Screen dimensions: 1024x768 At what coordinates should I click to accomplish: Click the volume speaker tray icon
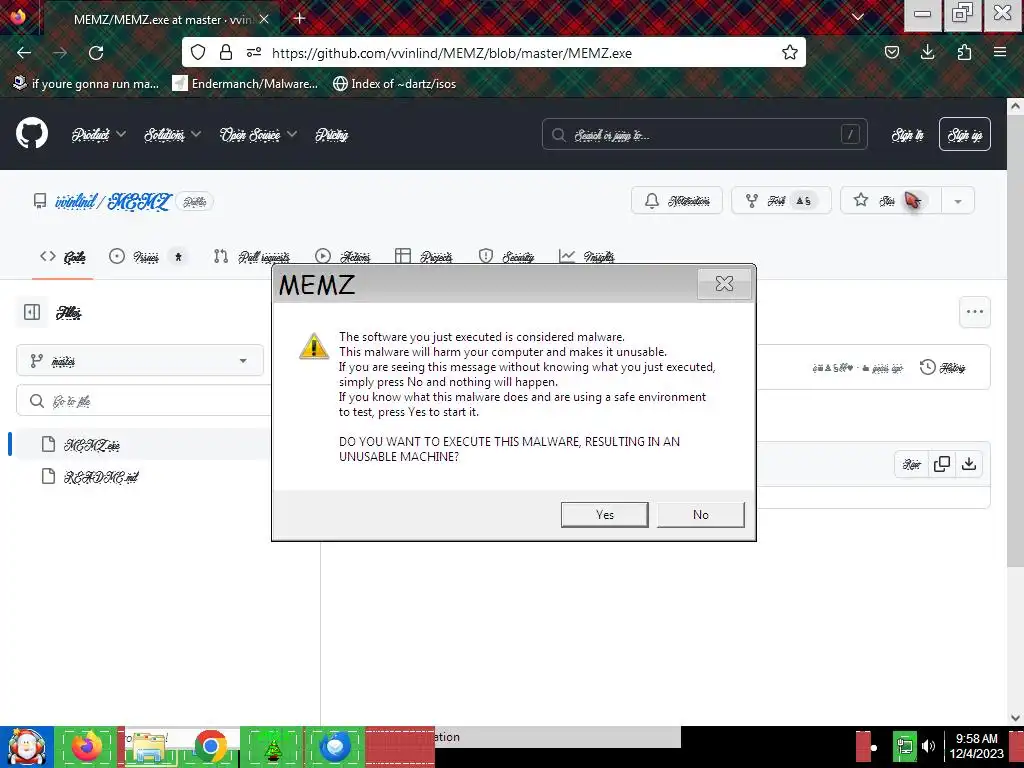click(928, 746)
